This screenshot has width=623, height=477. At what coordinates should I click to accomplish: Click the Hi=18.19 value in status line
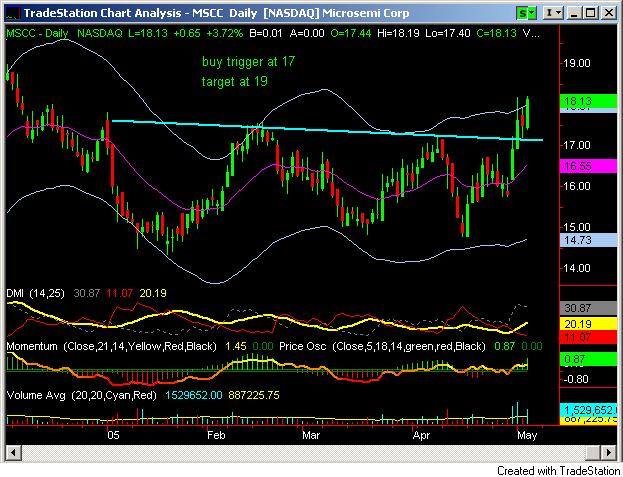pos(398,33)
